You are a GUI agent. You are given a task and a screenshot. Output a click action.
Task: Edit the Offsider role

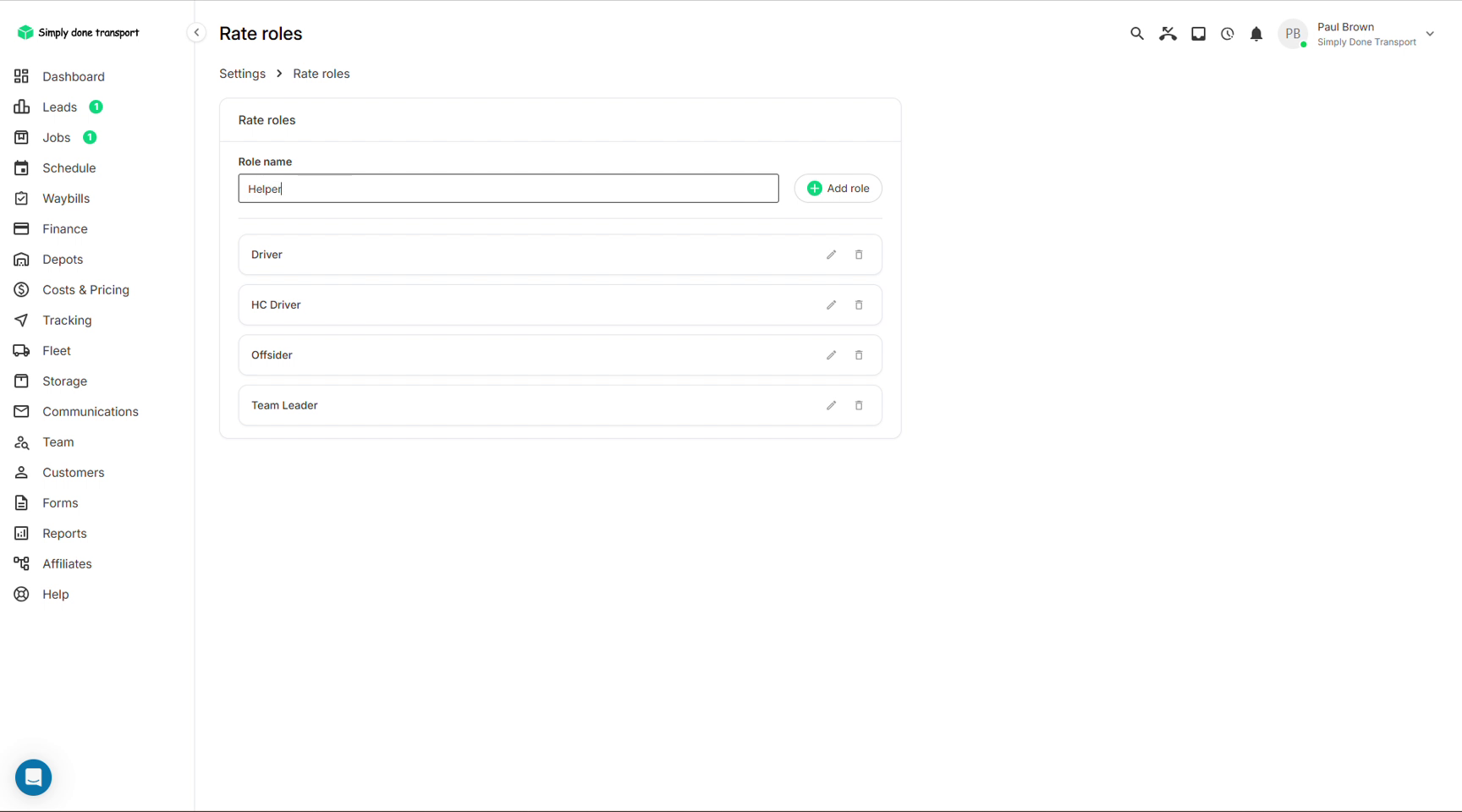(831, 355)
